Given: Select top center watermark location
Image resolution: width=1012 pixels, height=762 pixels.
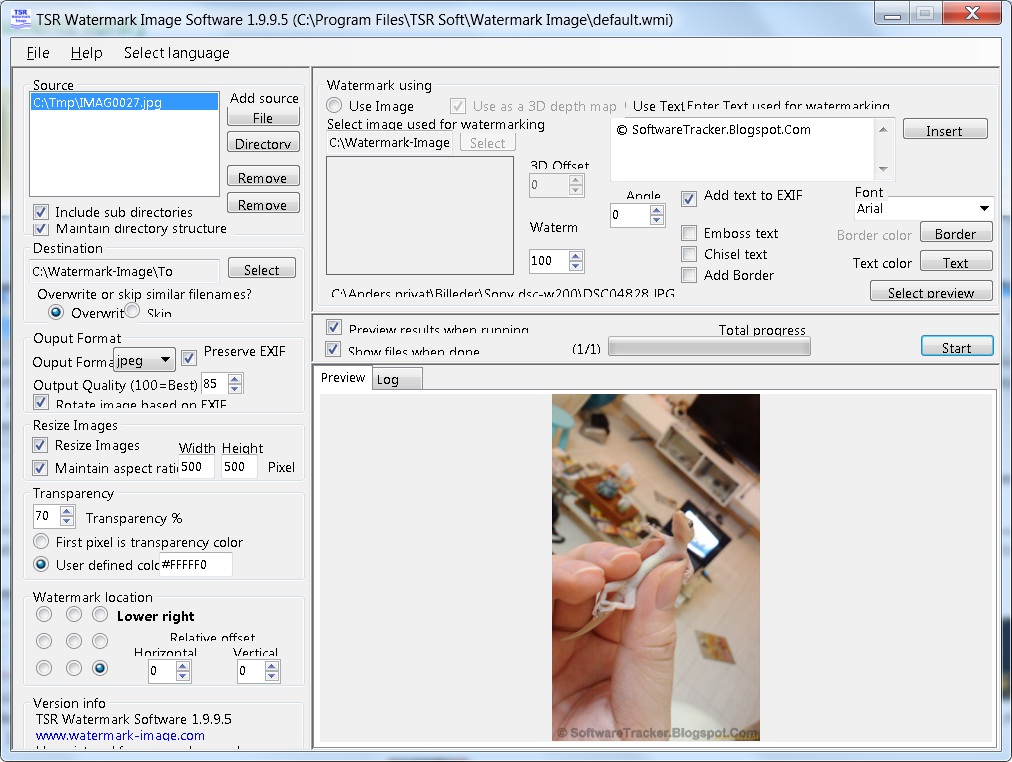Looking at the screenshot, I should 74,614.
